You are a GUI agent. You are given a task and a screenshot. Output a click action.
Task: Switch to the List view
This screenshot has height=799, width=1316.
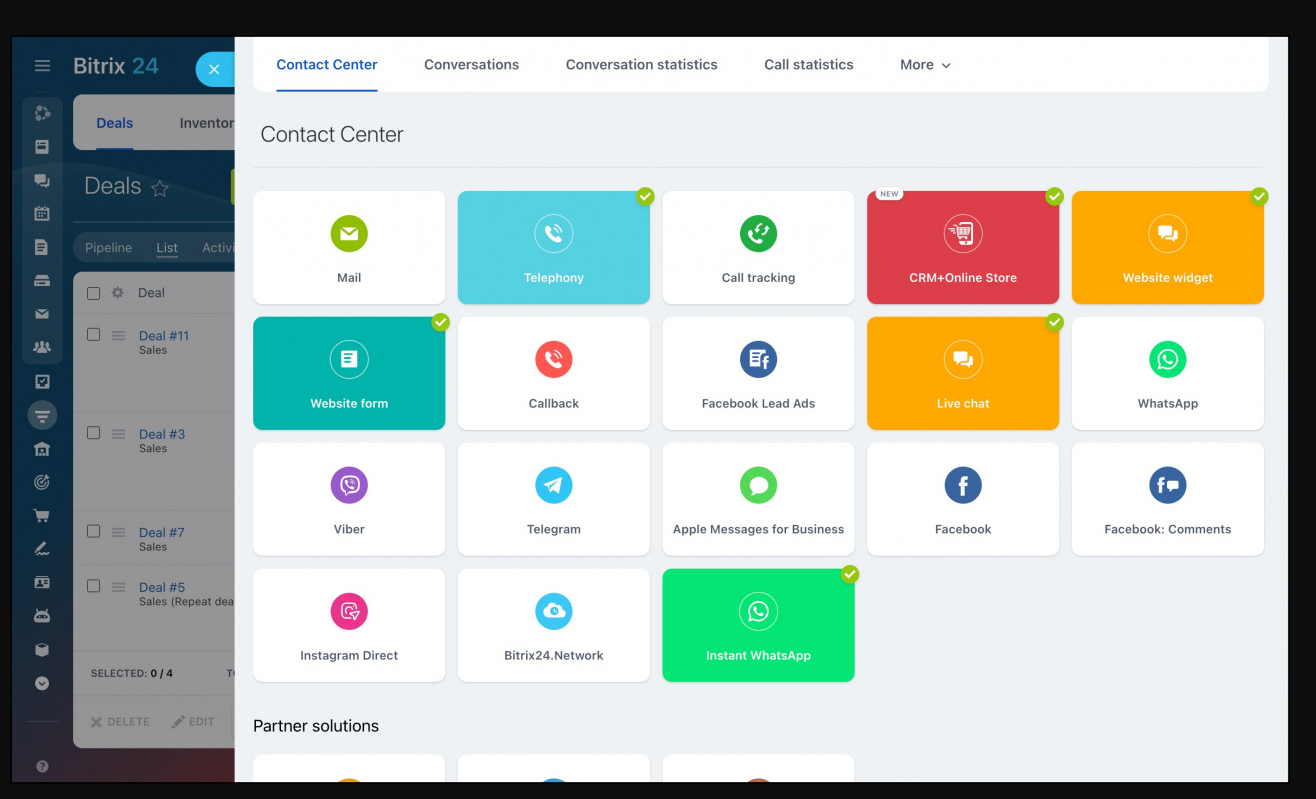click(x=167, y=248)
